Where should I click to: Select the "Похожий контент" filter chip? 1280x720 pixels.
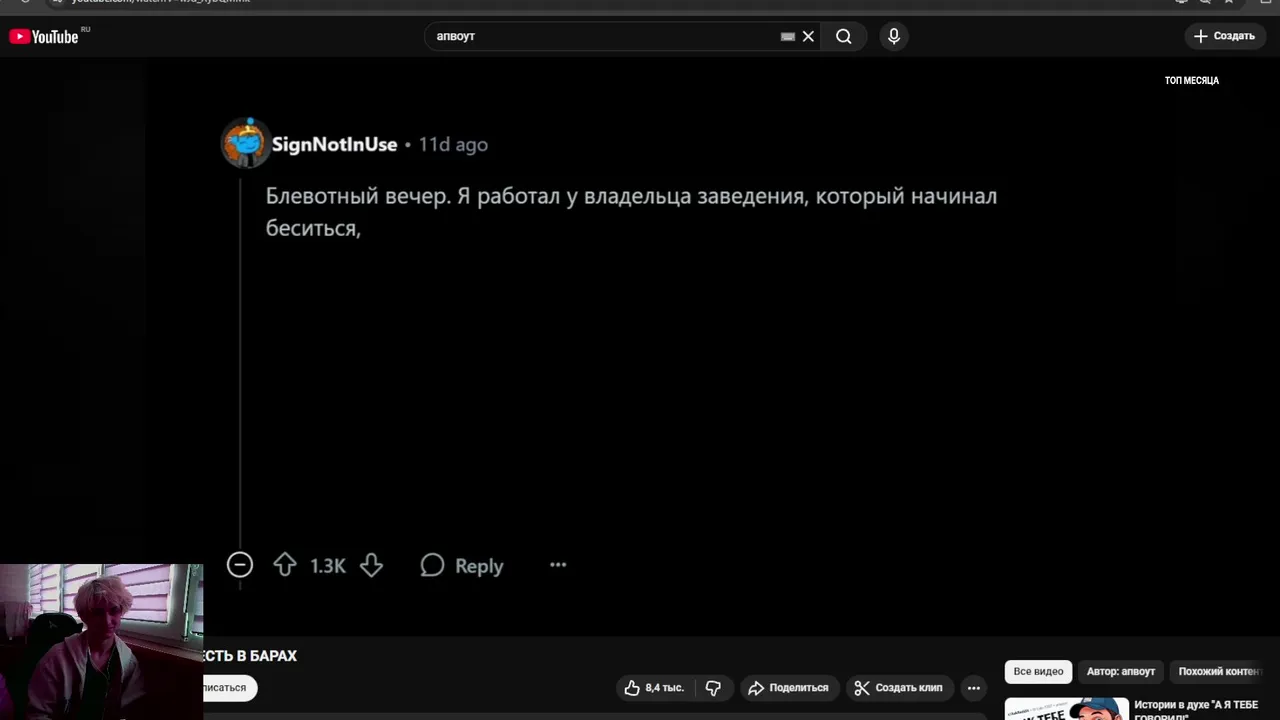1219,672
